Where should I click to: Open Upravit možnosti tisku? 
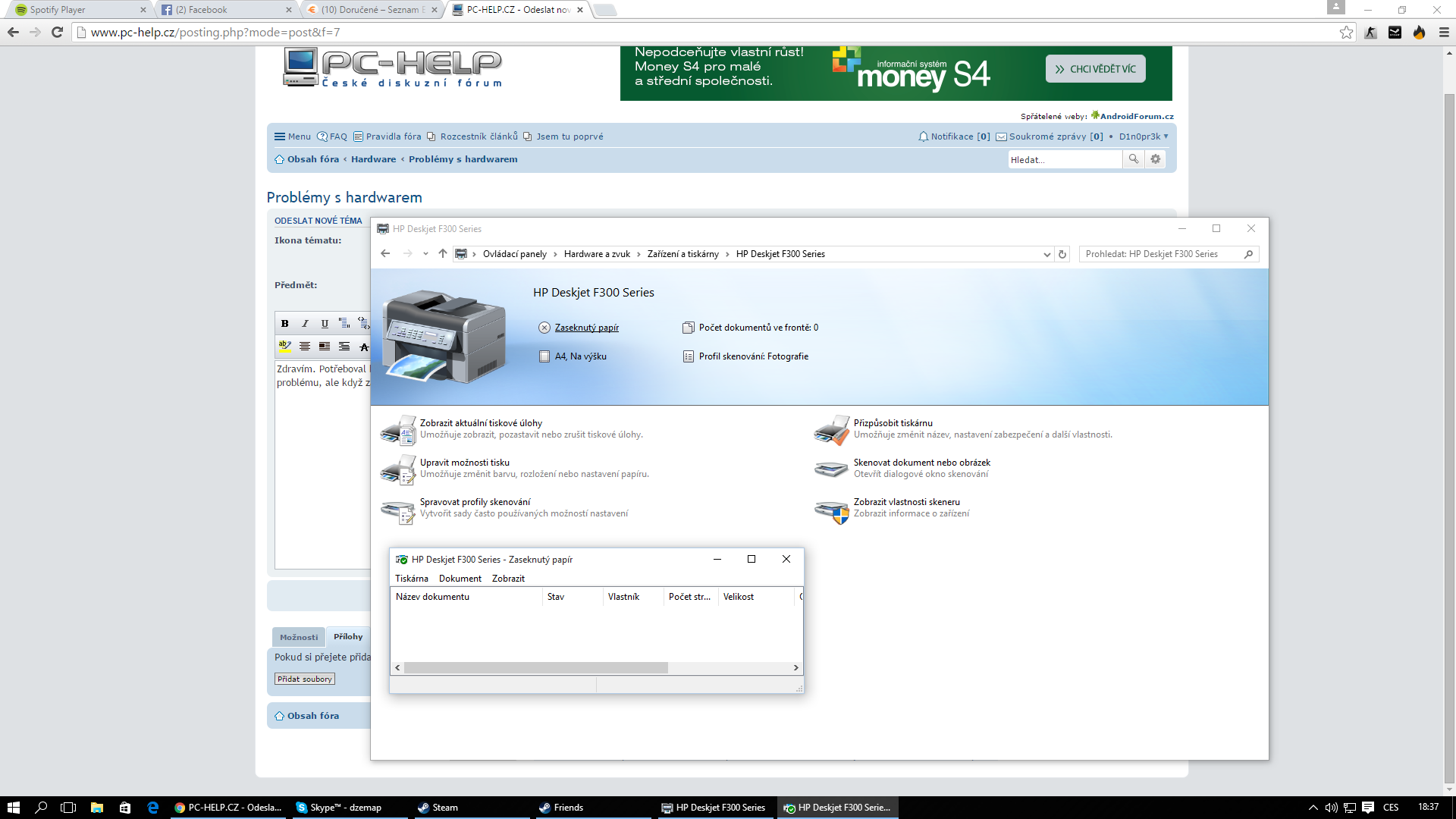tap(464, 463)
